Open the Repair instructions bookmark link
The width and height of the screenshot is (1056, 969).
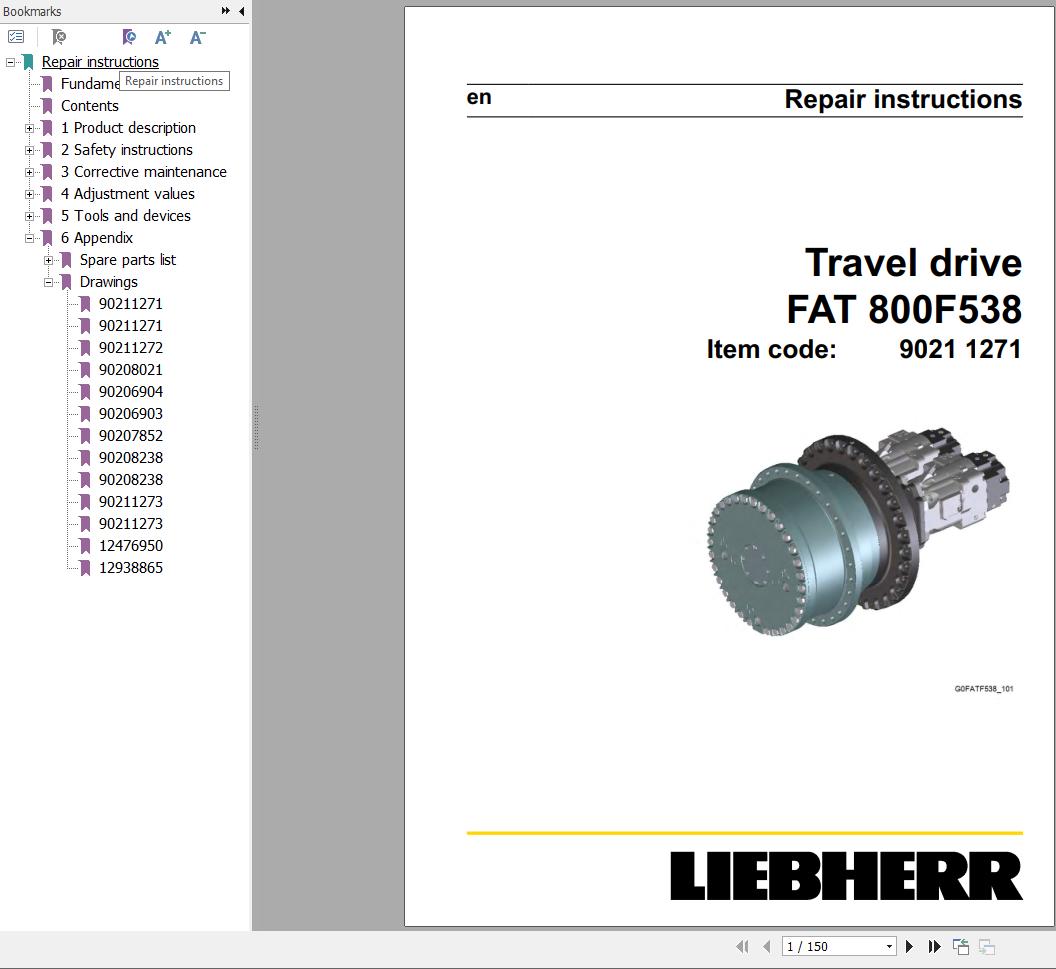(100, 62)
